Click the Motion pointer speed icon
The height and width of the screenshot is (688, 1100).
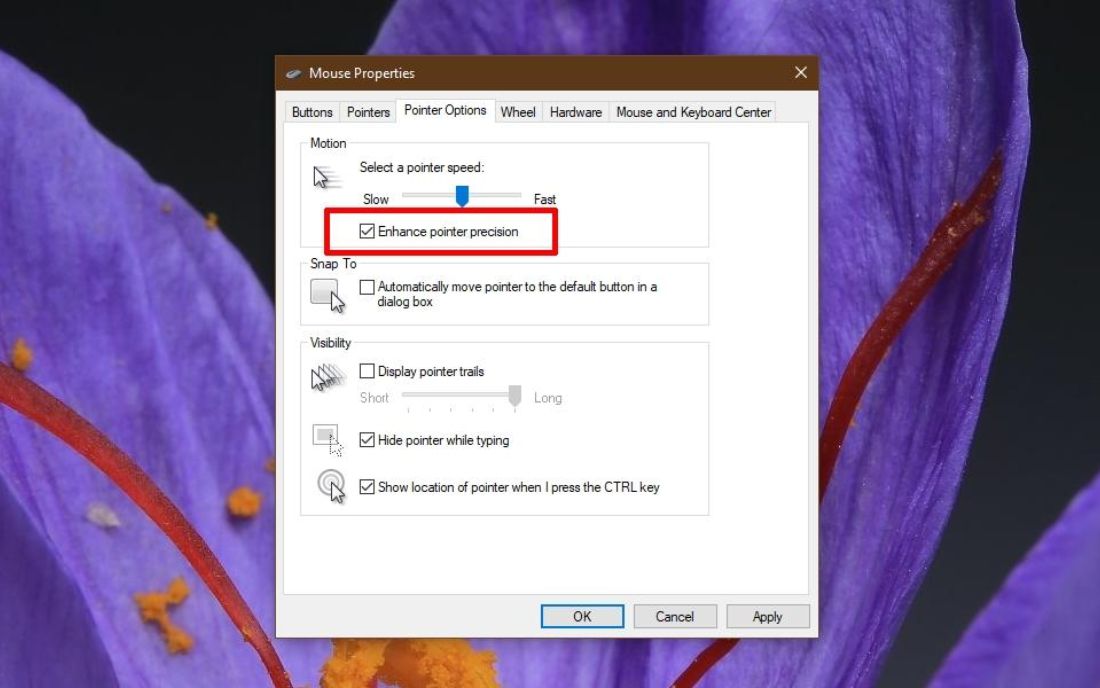click(327, 178)
